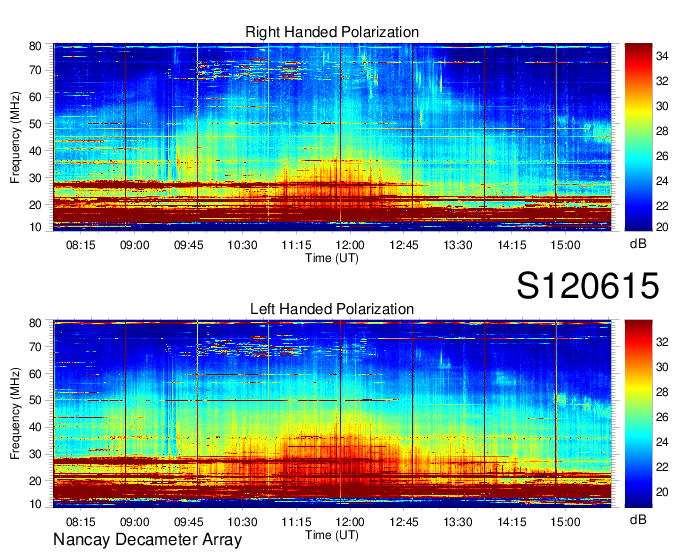This screenshot has height=552, width=680.
Task: Click the "09:45" tick under the right-handed plot
Action: point(189,245)
